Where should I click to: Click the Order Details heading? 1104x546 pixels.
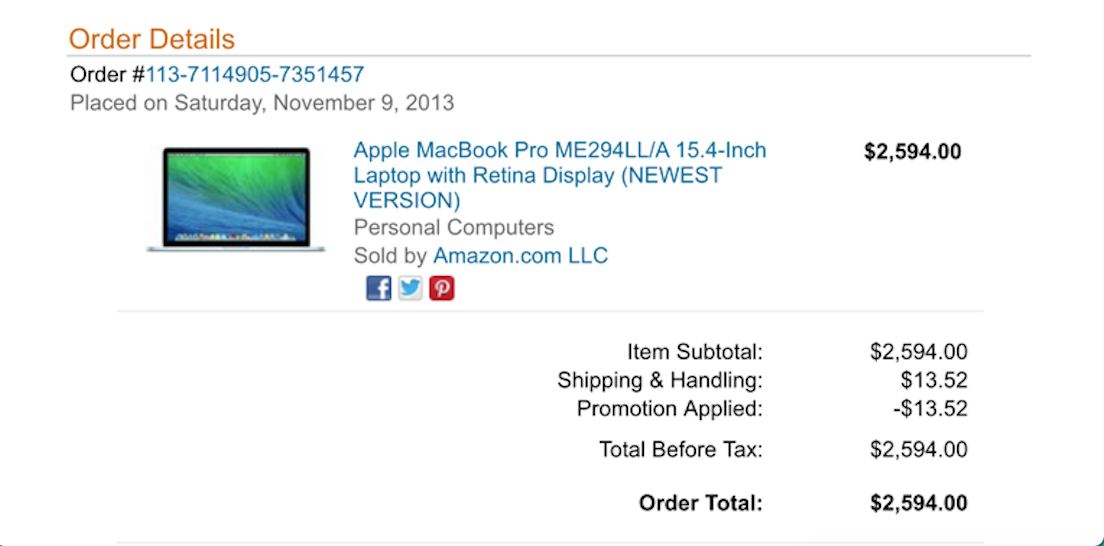point(152,39)
